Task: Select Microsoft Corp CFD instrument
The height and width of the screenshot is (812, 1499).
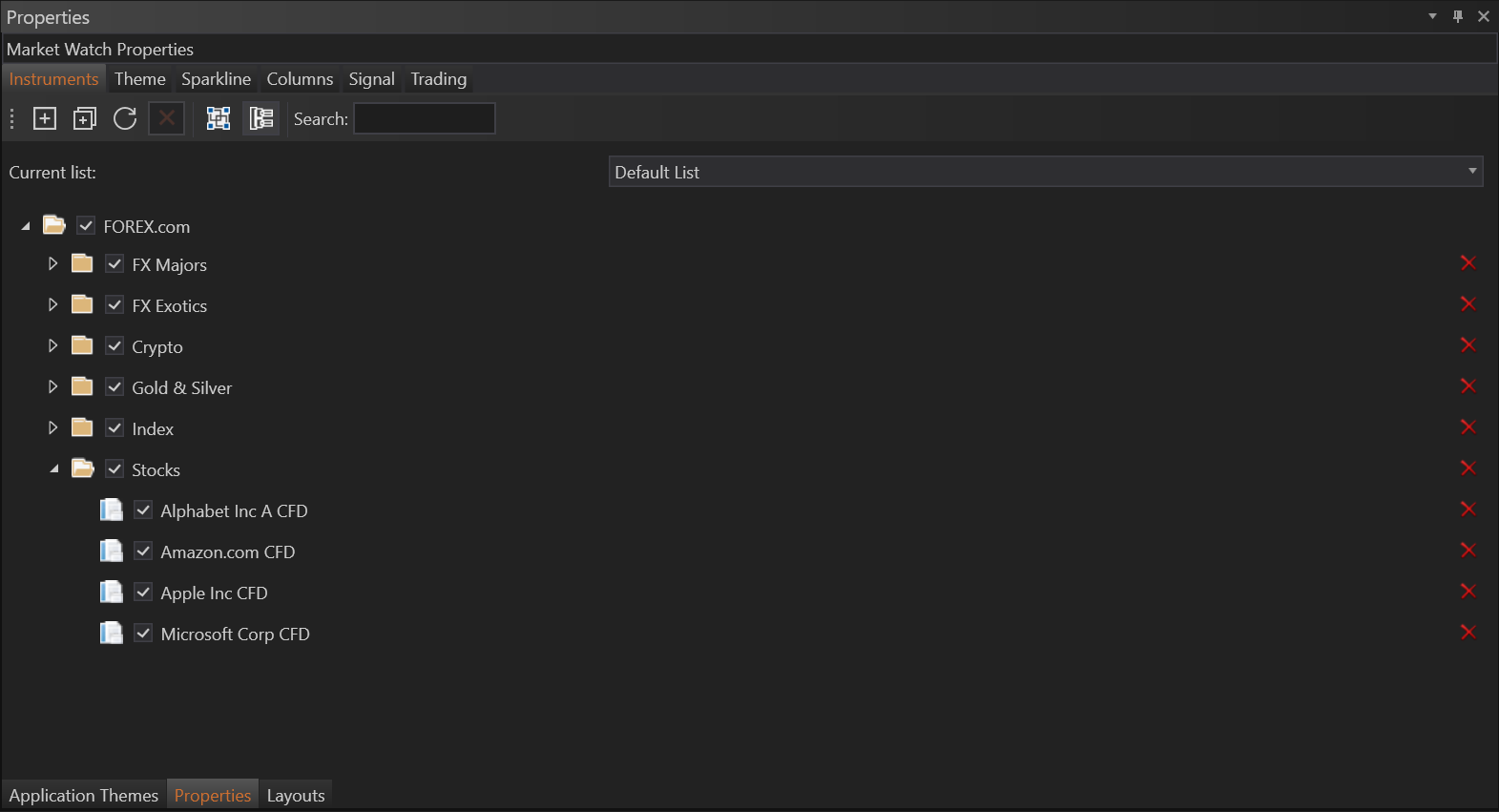Action: coord(235,634)
